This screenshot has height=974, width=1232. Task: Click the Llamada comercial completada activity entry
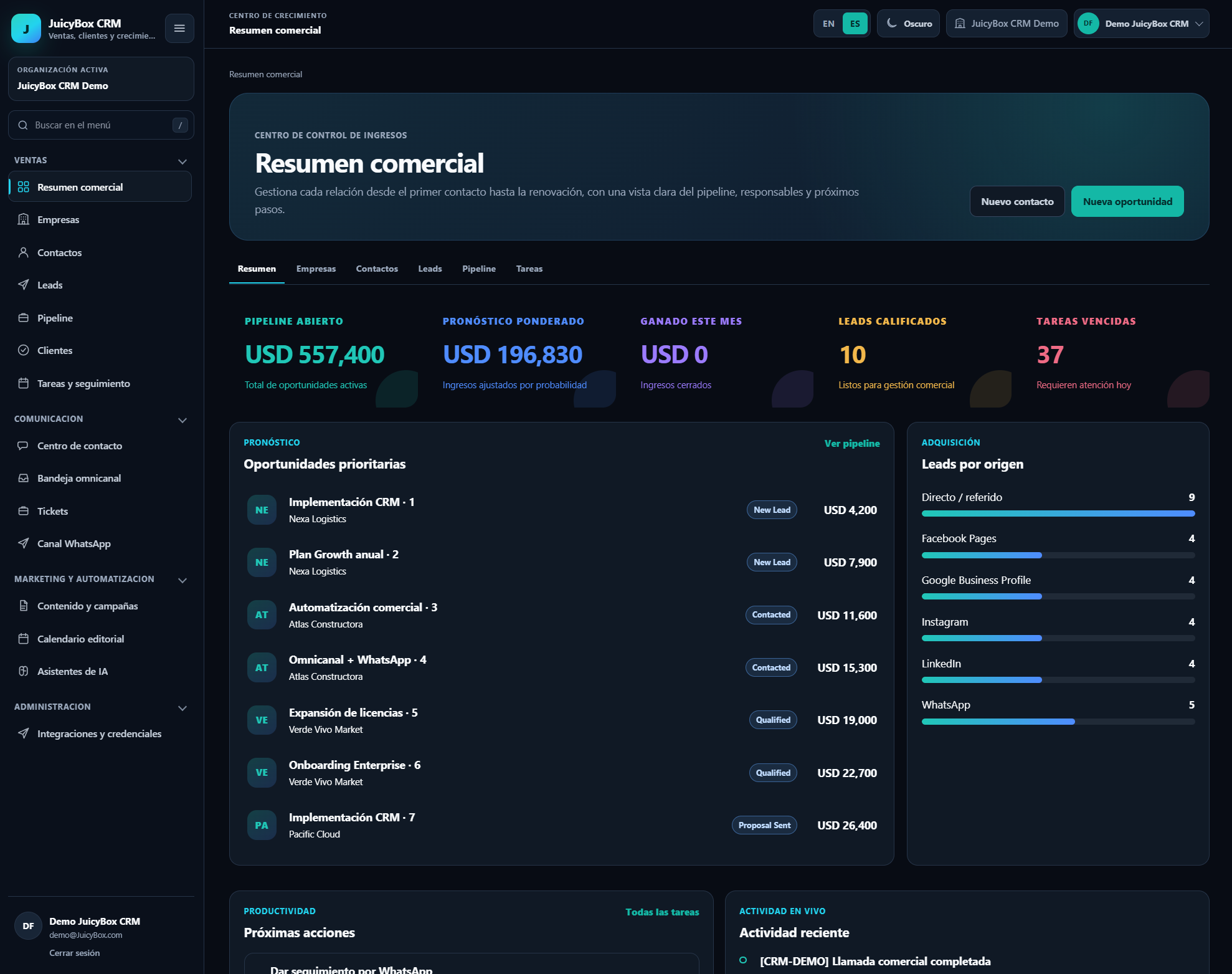pos(874,961)
